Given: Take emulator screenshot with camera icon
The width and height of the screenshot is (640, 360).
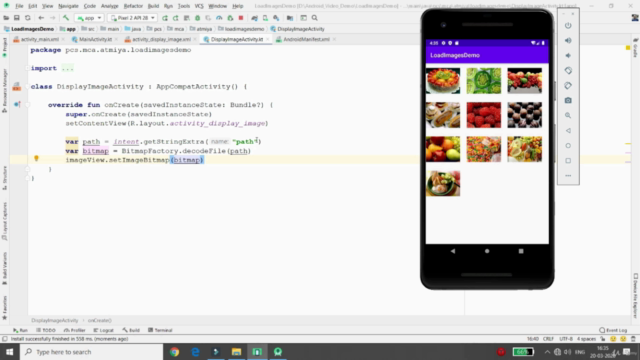Looking at the screenshot, I should click(x=568, y=100).
